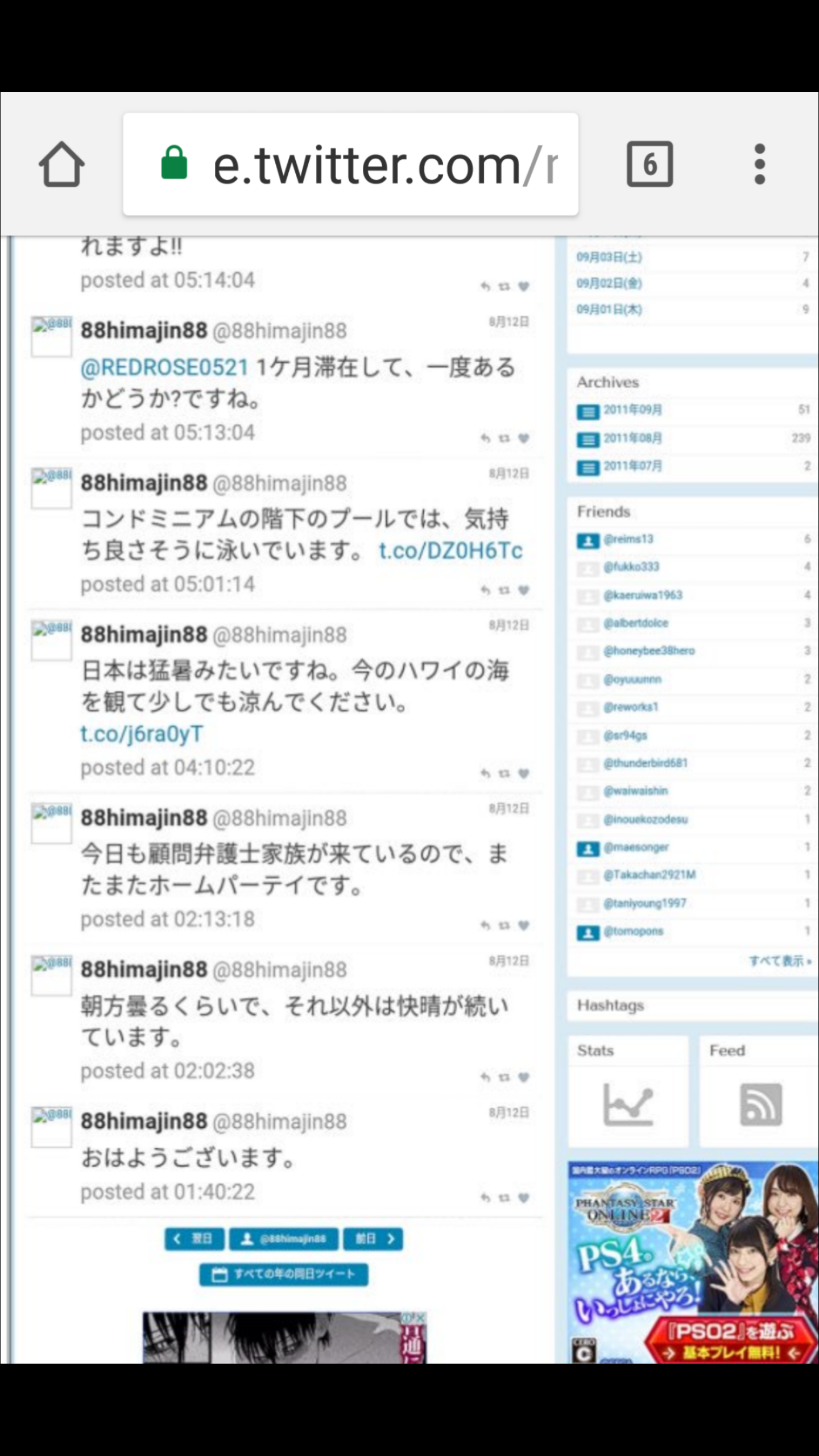Open the t.co/DZ0H6Tc link
The height and width of the screenshot is (1456, 819).
pos(450,551)
